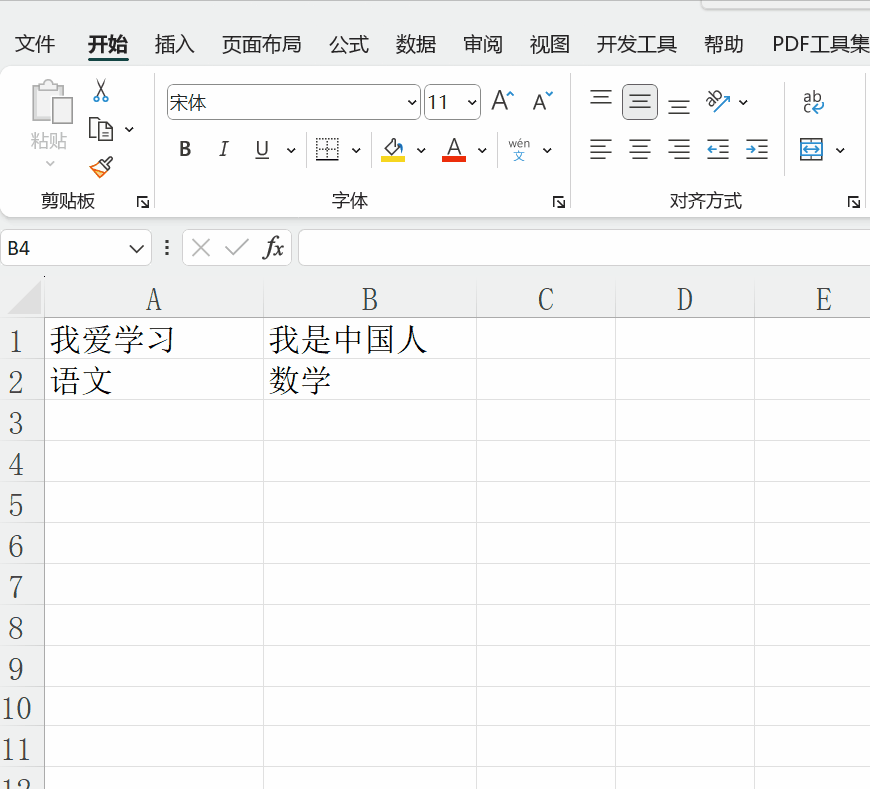Viewport: 870px width, 789px height.
Task: Click formula bar three-dot handle
Action: (167, 247)
